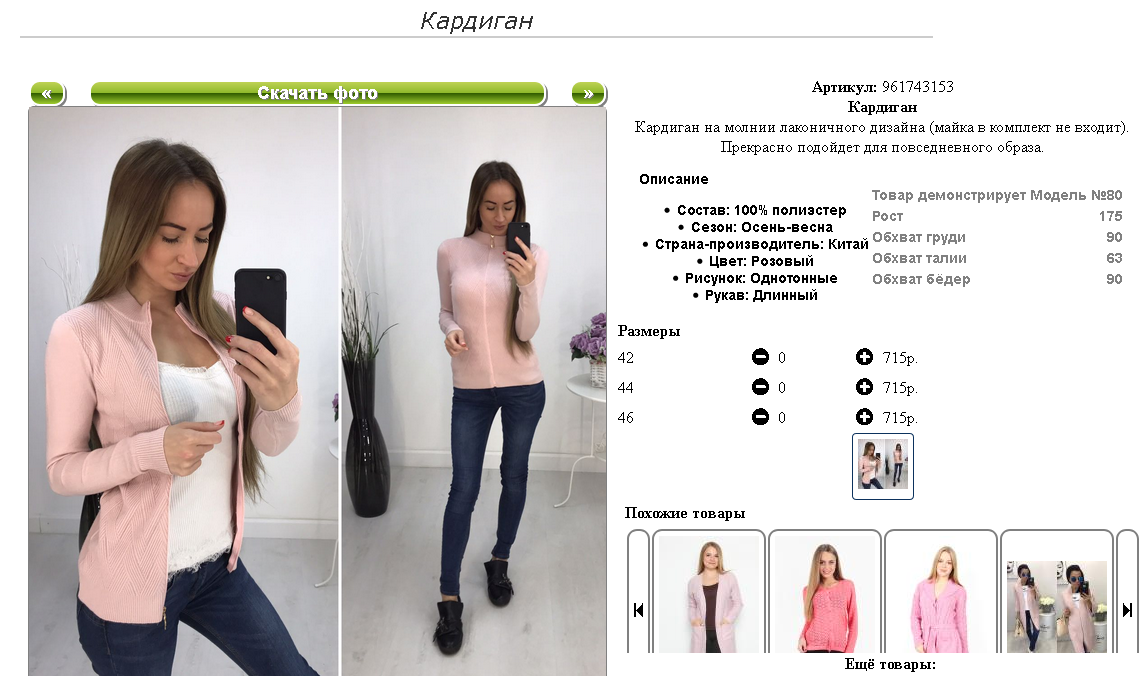
Task: Click the Скачать фото button
Action: point(318,93)
